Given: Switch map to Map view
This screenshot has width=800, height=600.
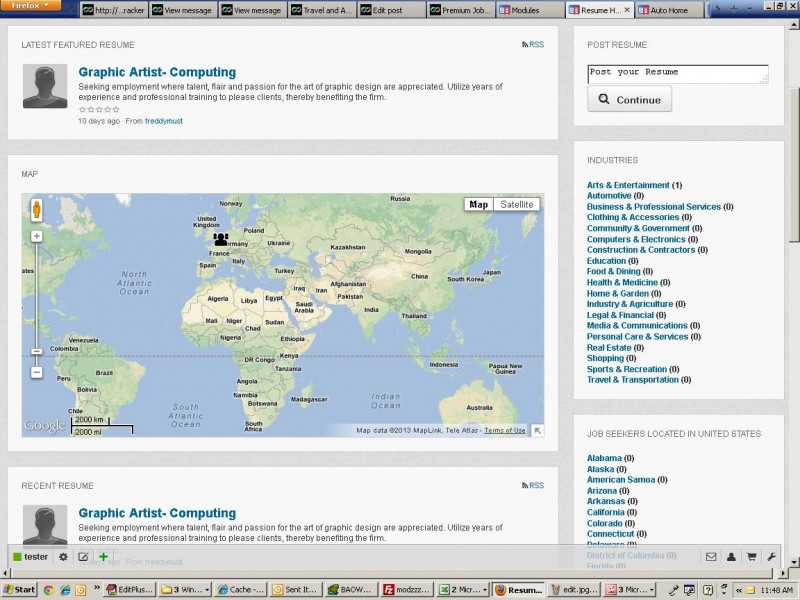Looking at the screenshot, I should pyautogui.click(x=479, y=204).
